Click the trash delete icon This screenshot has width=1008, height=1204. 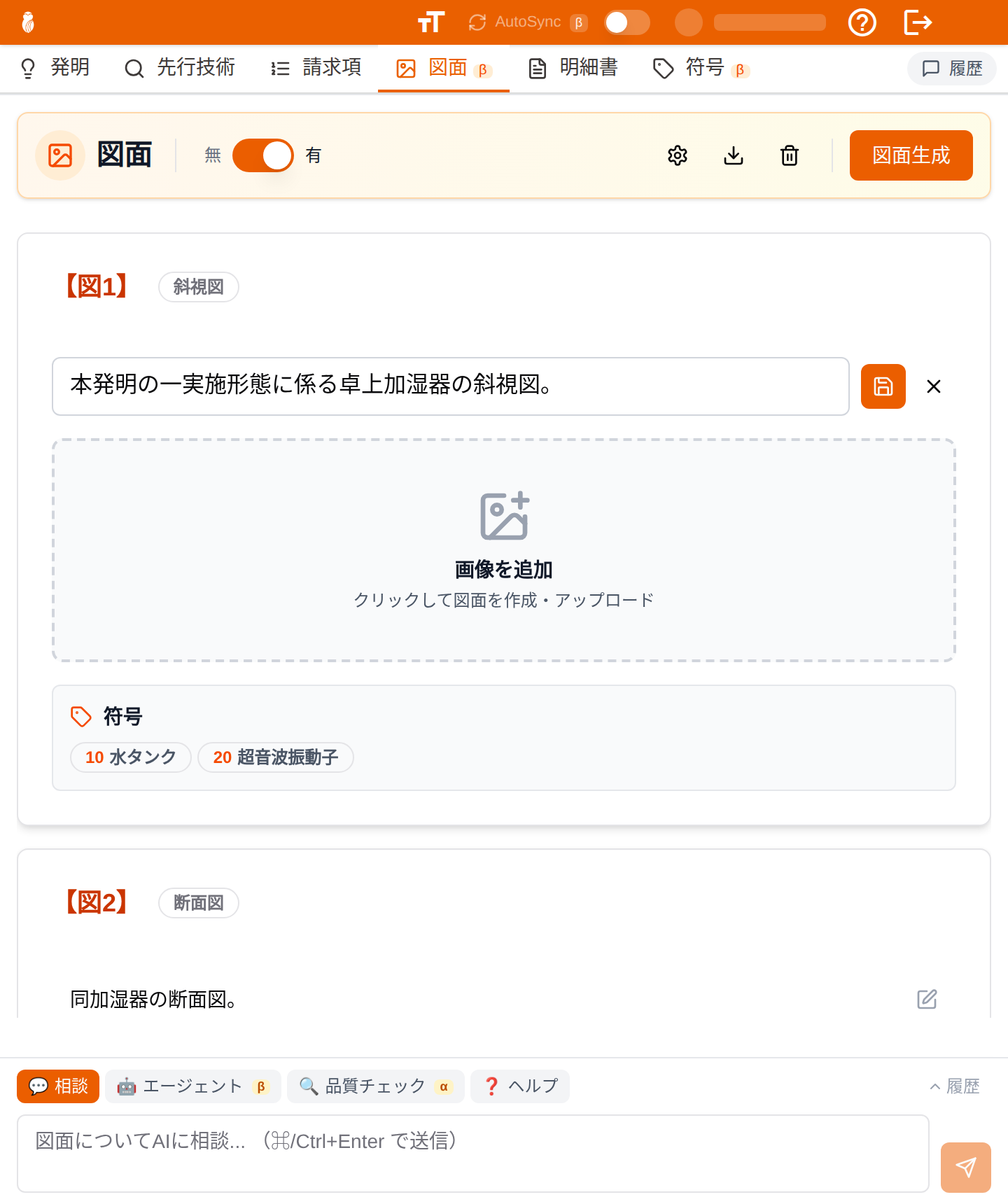click(x=789, y=155)
